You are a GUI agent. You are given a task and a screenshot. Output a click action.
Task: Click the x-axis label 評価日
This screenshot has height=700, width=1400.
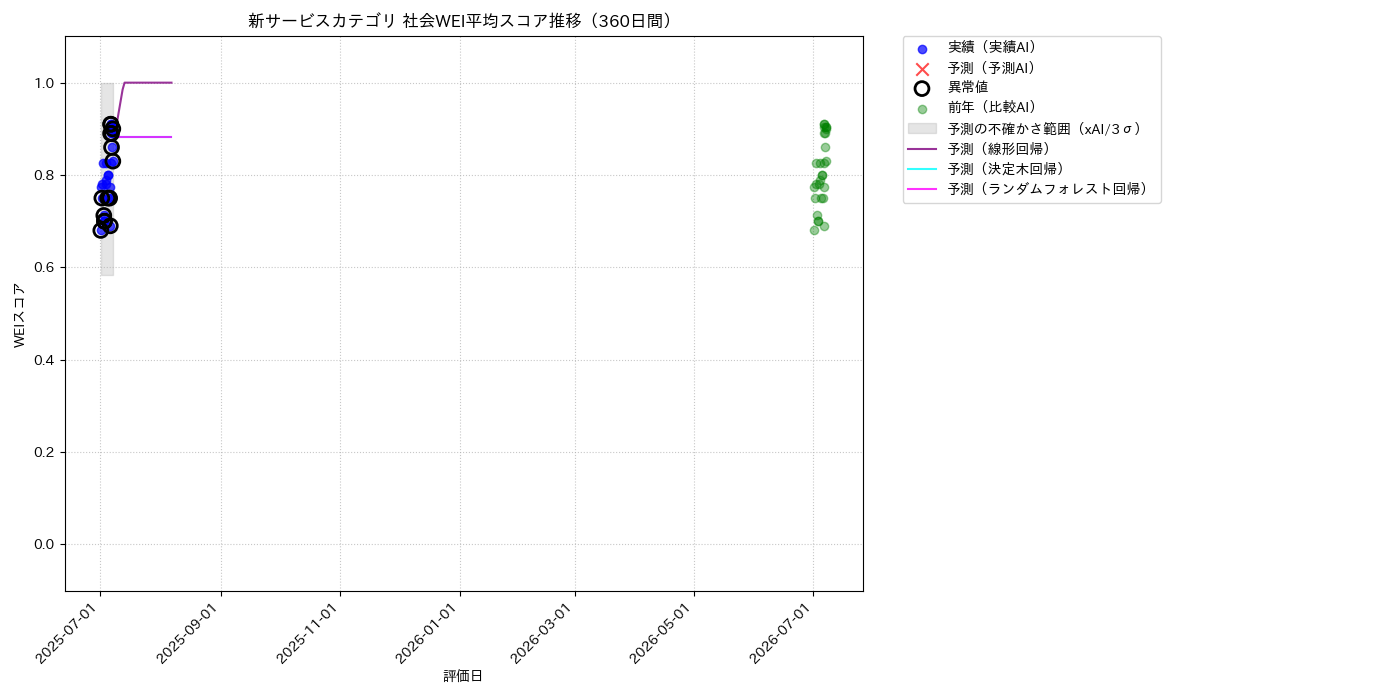(x=463, y=676)
